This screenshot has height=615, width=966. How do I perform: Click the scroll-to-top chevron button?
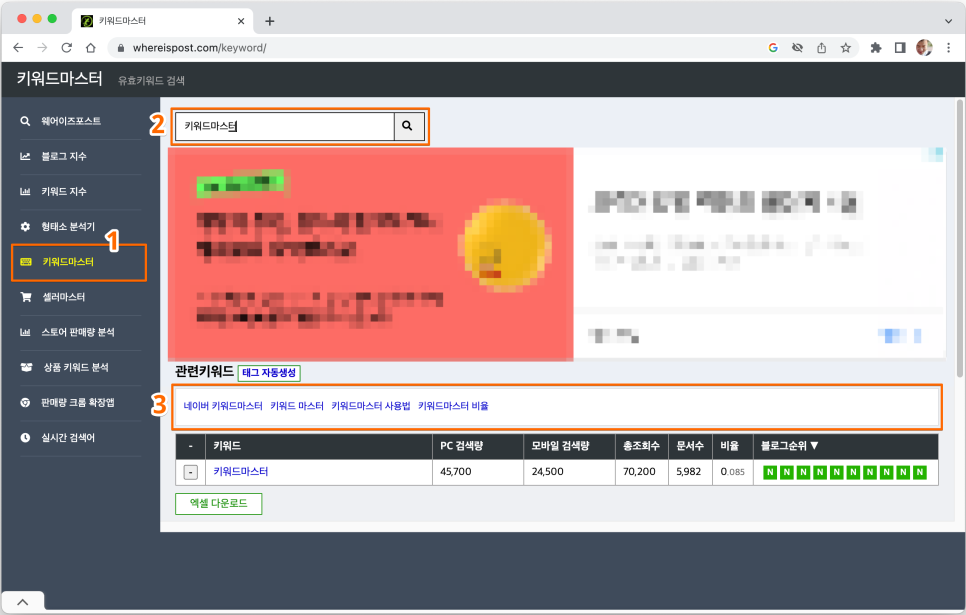(23, 602)
